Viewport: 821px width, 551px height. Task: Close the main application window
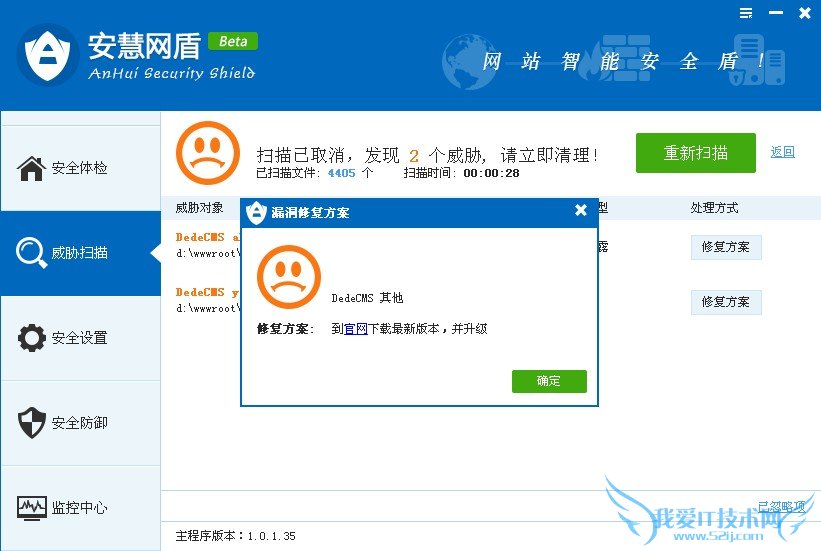tap(805, 13)
